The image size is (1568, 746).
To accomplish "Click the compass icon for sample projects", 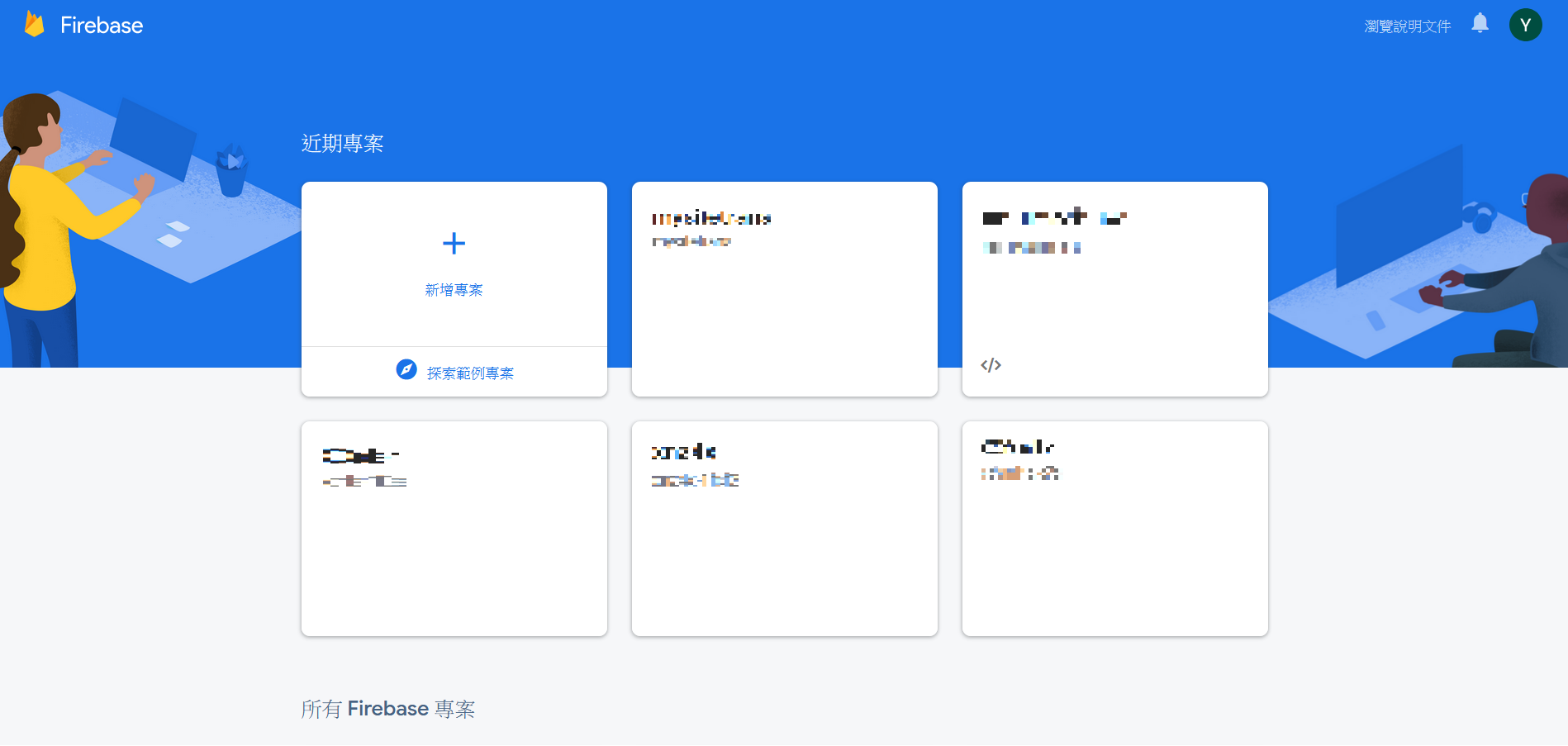I will pos(406,369).
